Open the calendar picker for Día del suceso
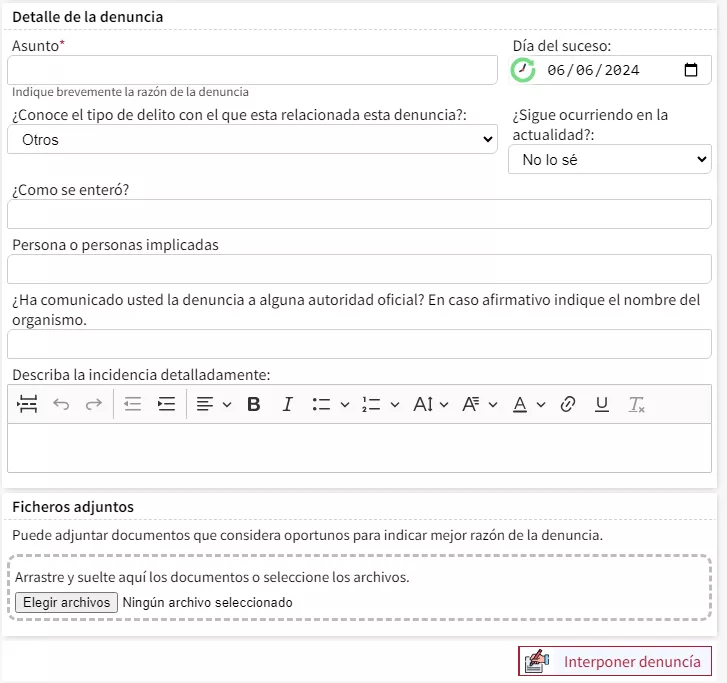 691,70
